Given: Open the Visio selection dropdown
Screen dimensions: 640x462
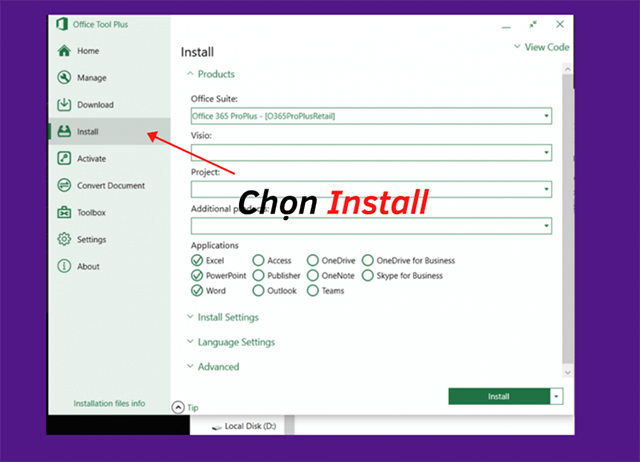Looking at the screenshot, I should point(371,153).
